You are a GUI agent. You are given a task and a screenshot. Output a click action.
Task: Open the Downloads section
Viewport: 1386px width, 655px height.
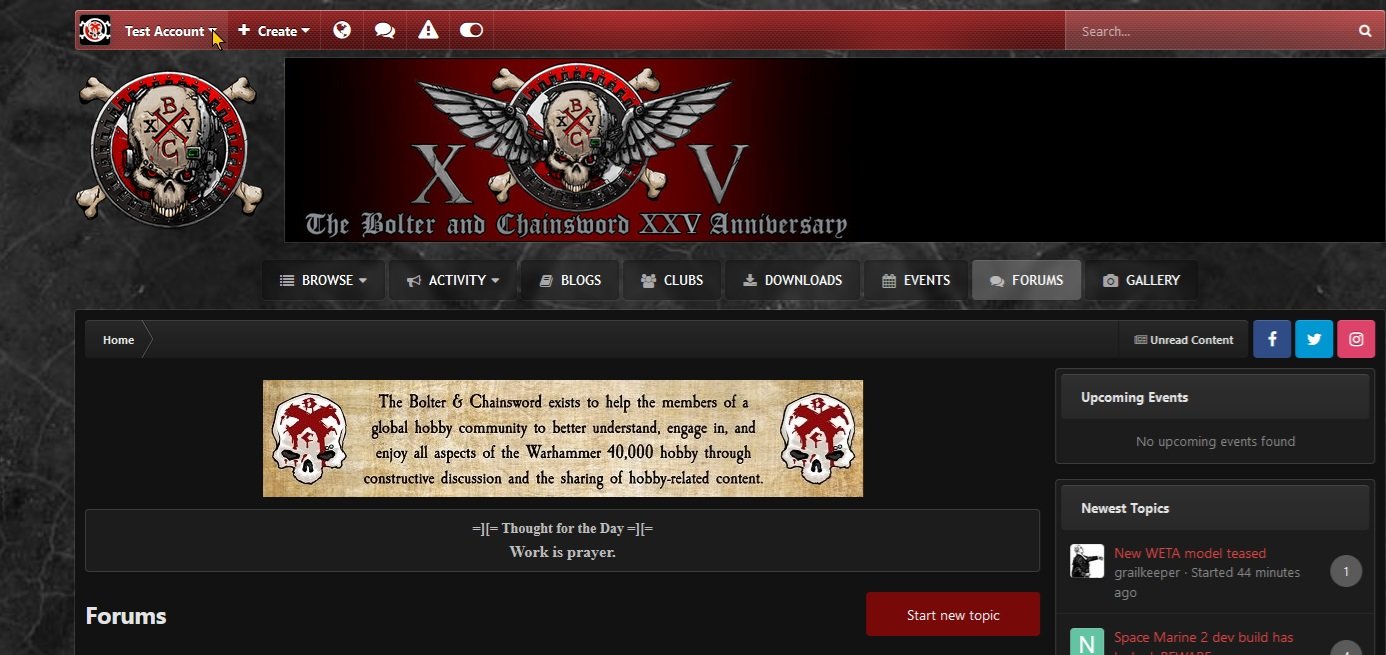792,281
